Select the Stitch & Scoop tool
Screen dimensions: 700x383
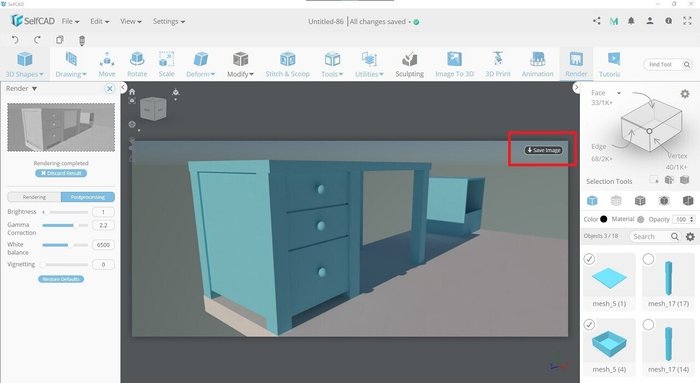[x=288, y=65]
